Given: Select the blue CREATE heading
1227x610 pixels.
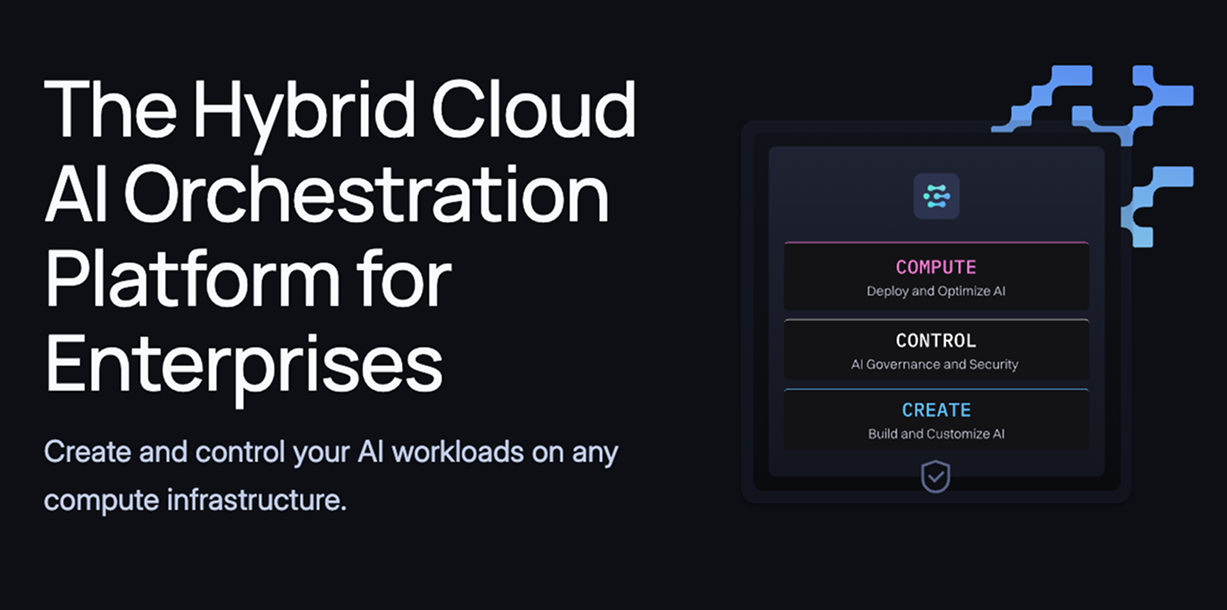Looking at the screenshot, I should [936, 410].
